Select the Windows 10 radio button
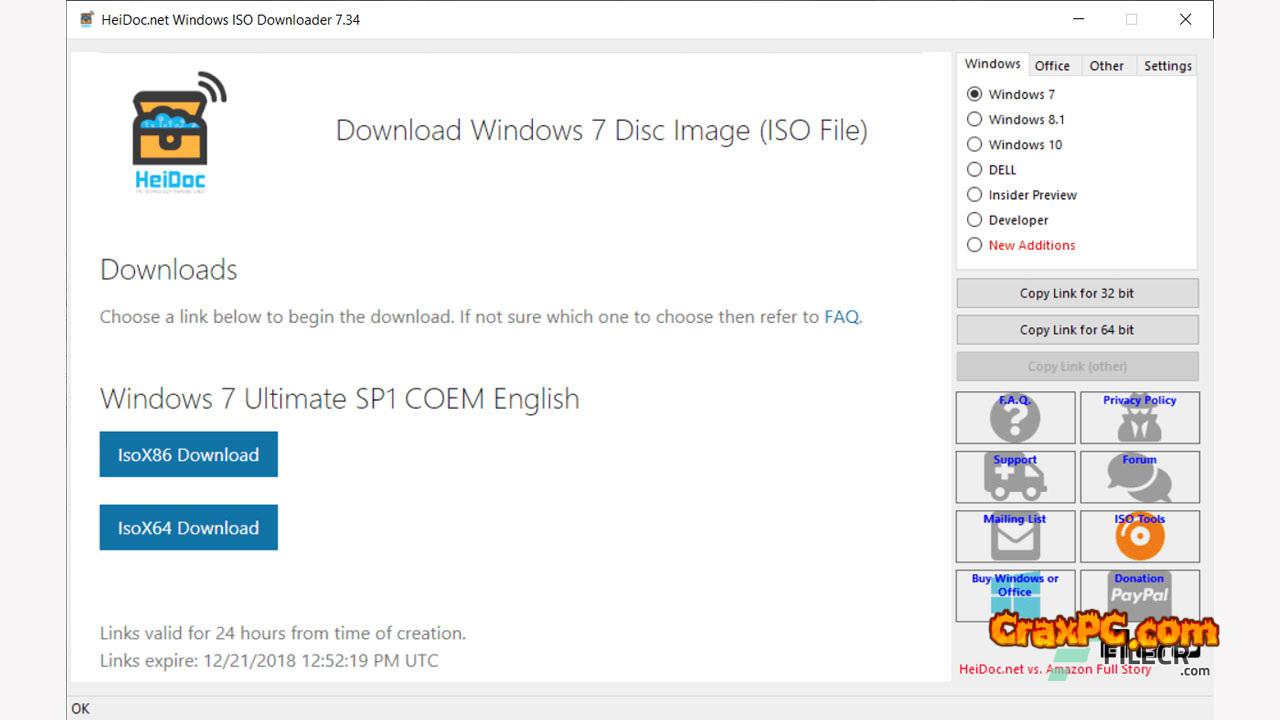Viewport: 1280px width, 720px height. click(974, 144)
